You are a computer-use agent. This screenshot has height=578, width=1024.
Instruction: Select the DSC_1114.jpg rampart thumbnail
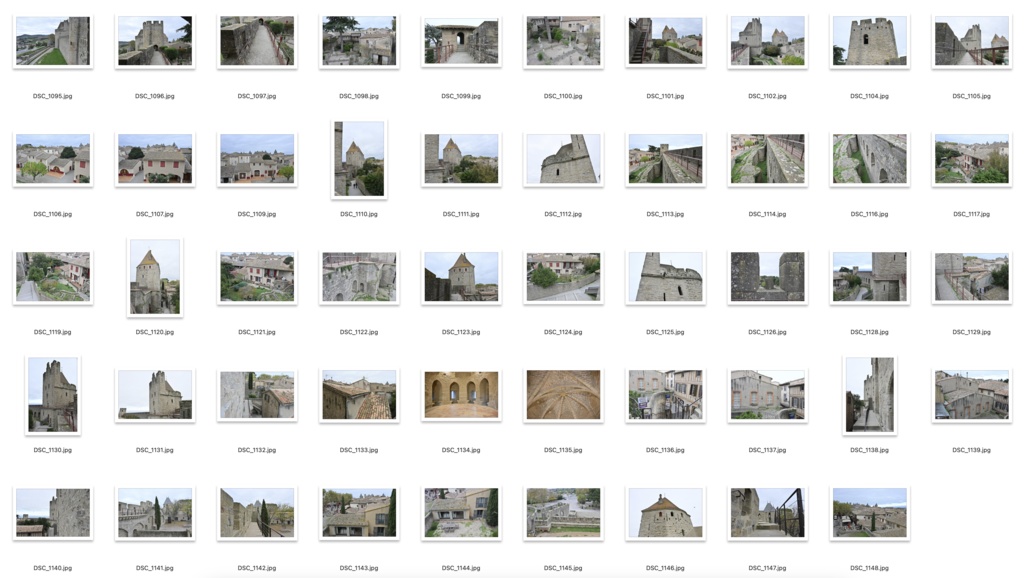pyautogui.click(x=767, y=159)
